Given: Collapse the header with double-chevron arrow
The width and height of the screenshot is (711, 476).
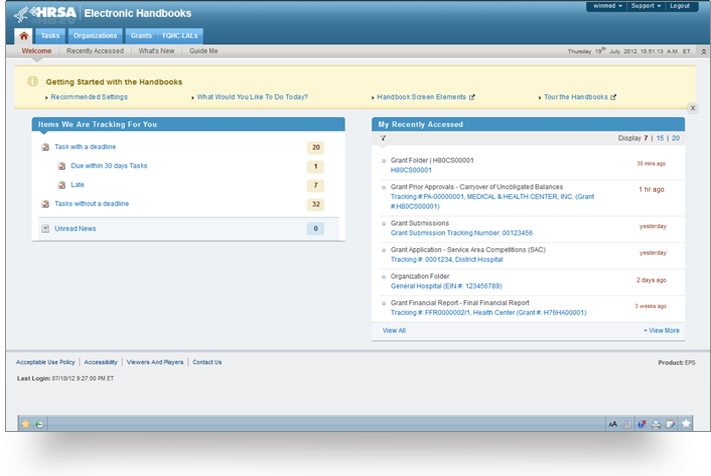Looking at the screenshot, I should pyautogui.click(x=703, y=51).
